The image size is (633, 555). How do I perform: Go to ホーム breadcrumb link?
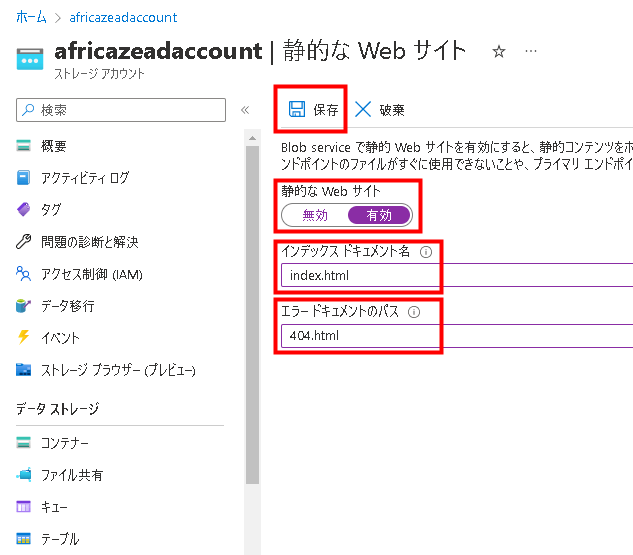pos(31,17)
